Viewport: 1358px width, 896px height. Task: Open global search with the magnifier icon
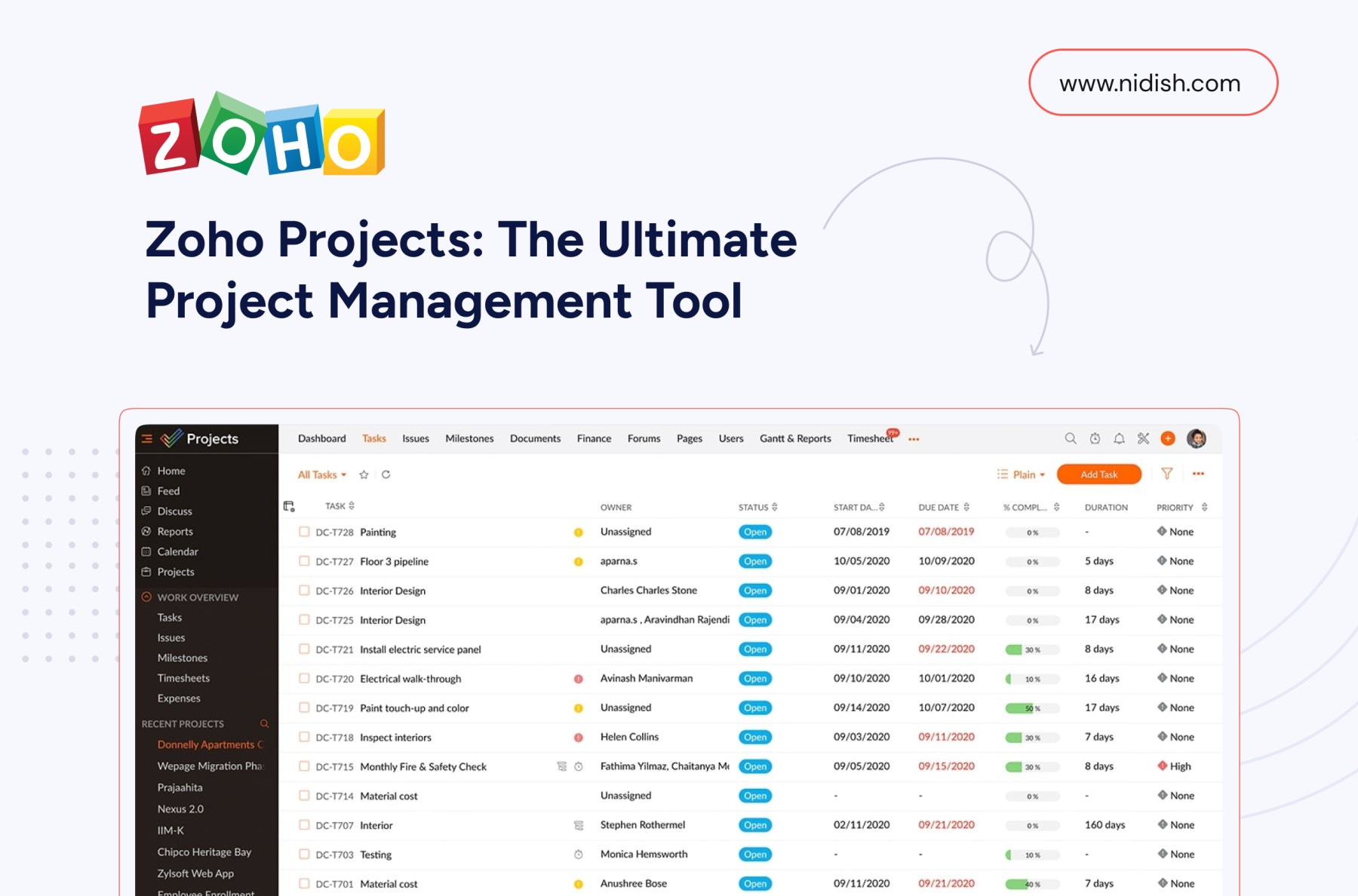pos(1071,438)
